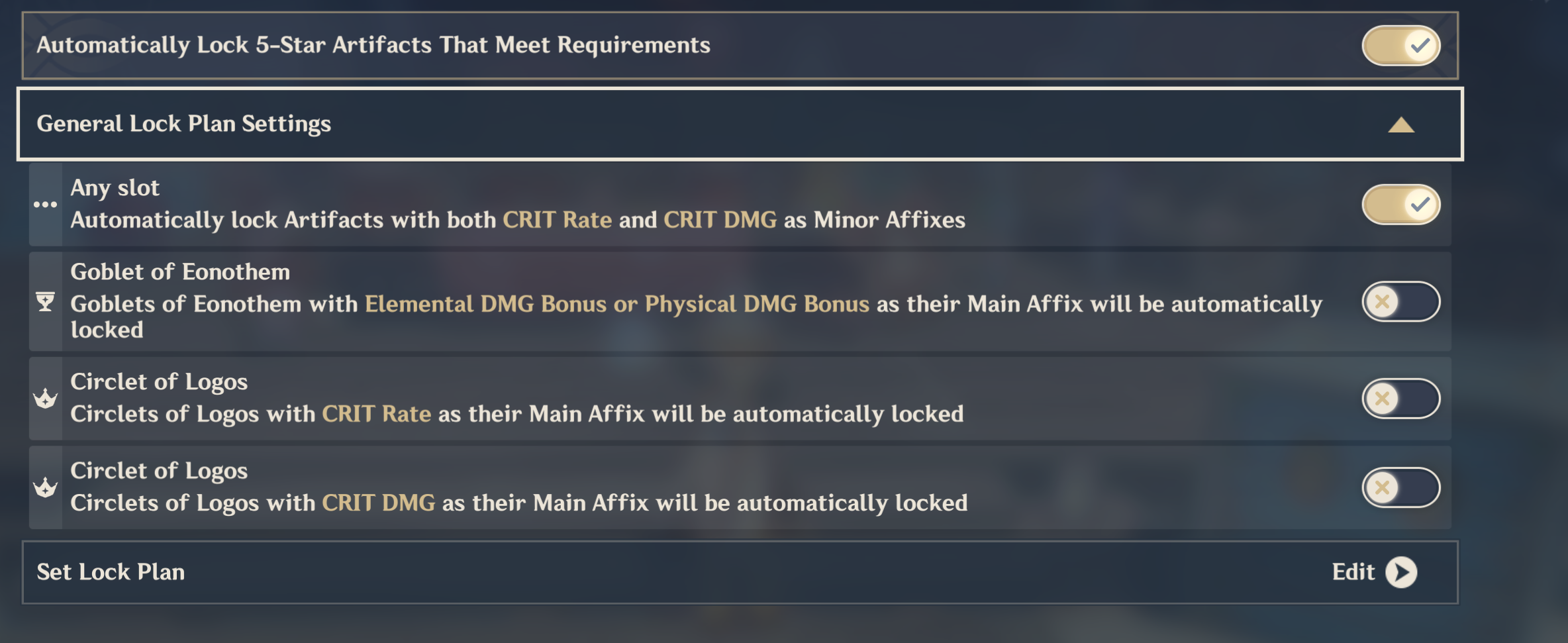This screenshot has height=643, width=1568.
Task: Select the Any slot rule row text
Action: coord(518,204)
